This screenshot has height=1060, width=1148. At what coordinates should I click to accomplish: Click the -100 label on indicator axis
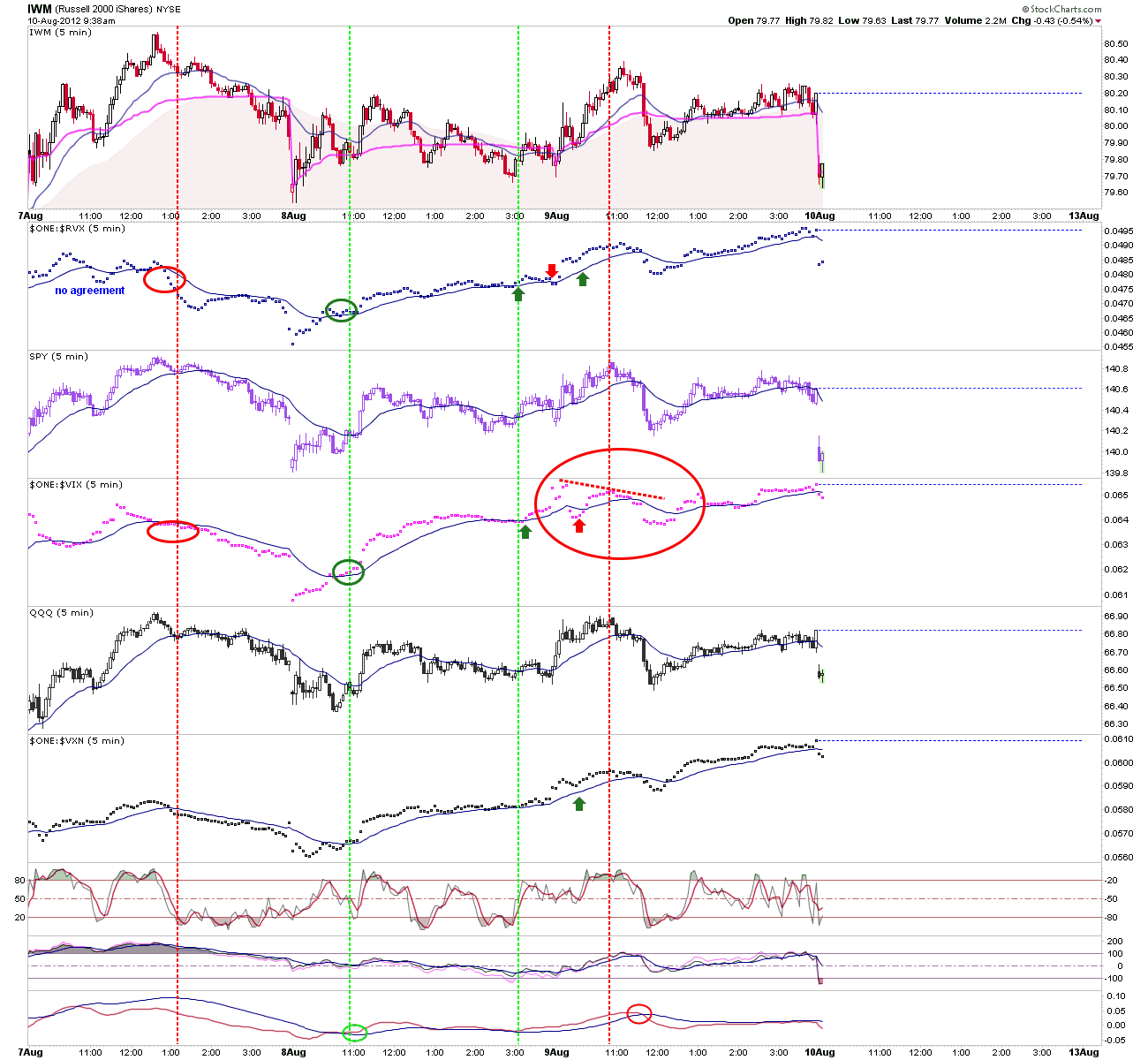pos(1114,980)
